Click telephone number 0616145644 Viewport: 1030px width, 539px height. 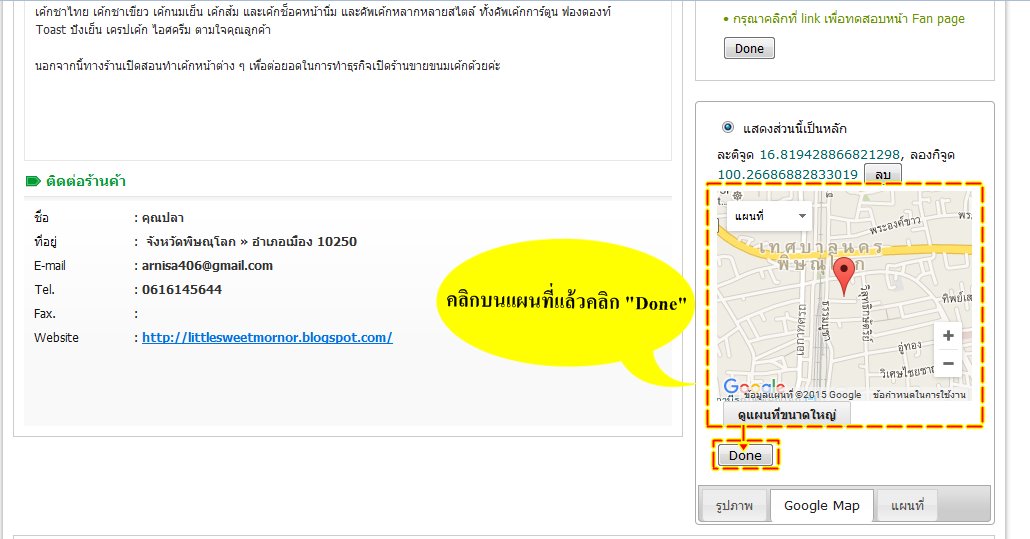[182, 290]
